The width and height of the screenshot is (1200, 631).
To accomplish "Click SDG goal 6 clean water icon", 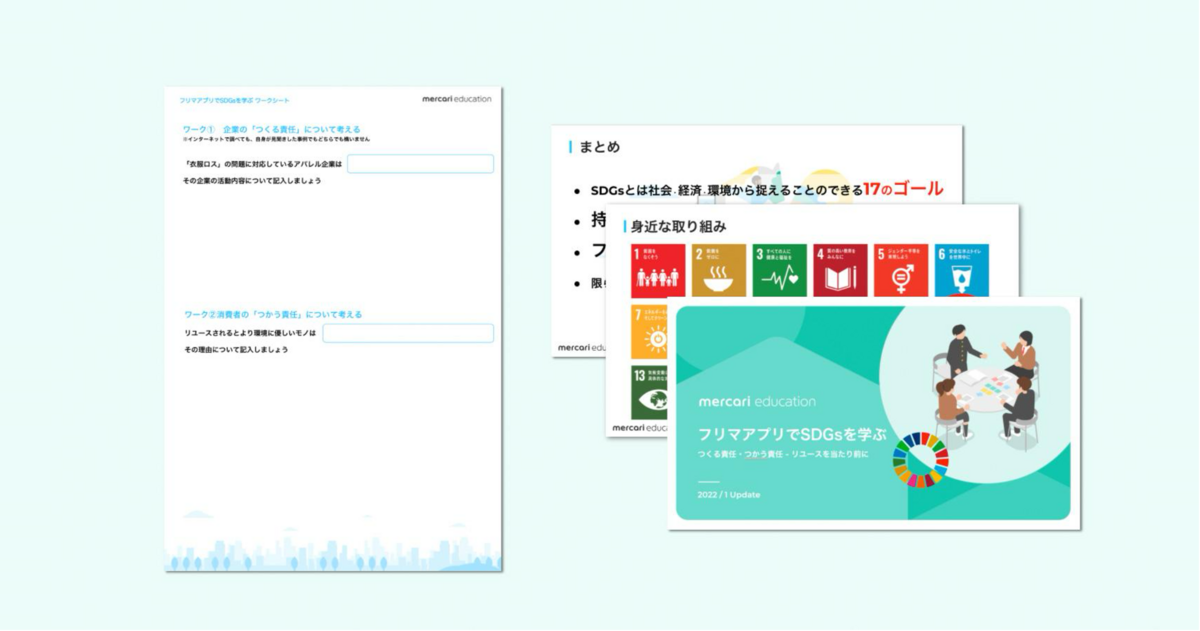I will [961, 270].
